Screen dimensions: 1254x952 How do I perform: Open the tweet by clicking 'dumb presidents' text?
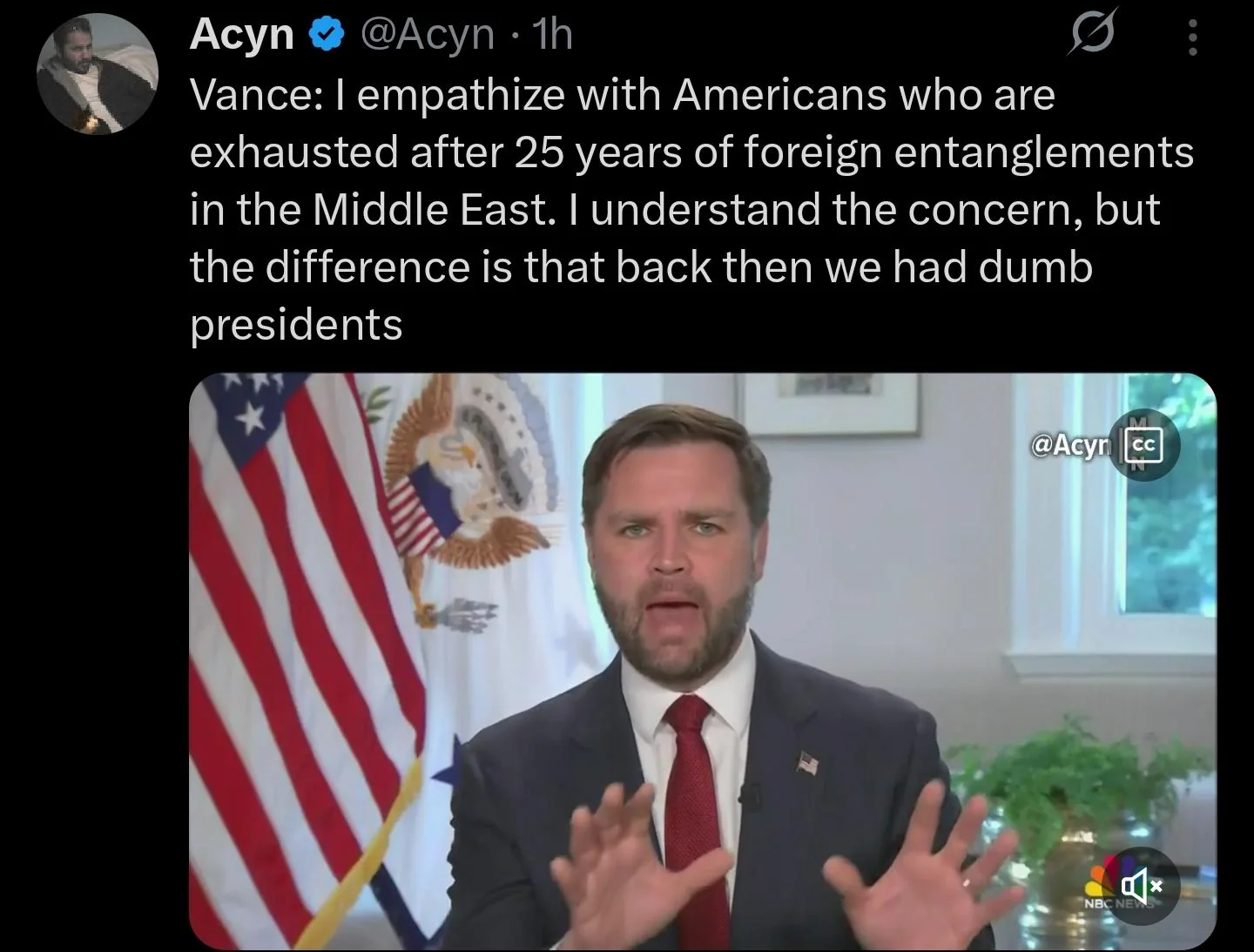[296, 324]
